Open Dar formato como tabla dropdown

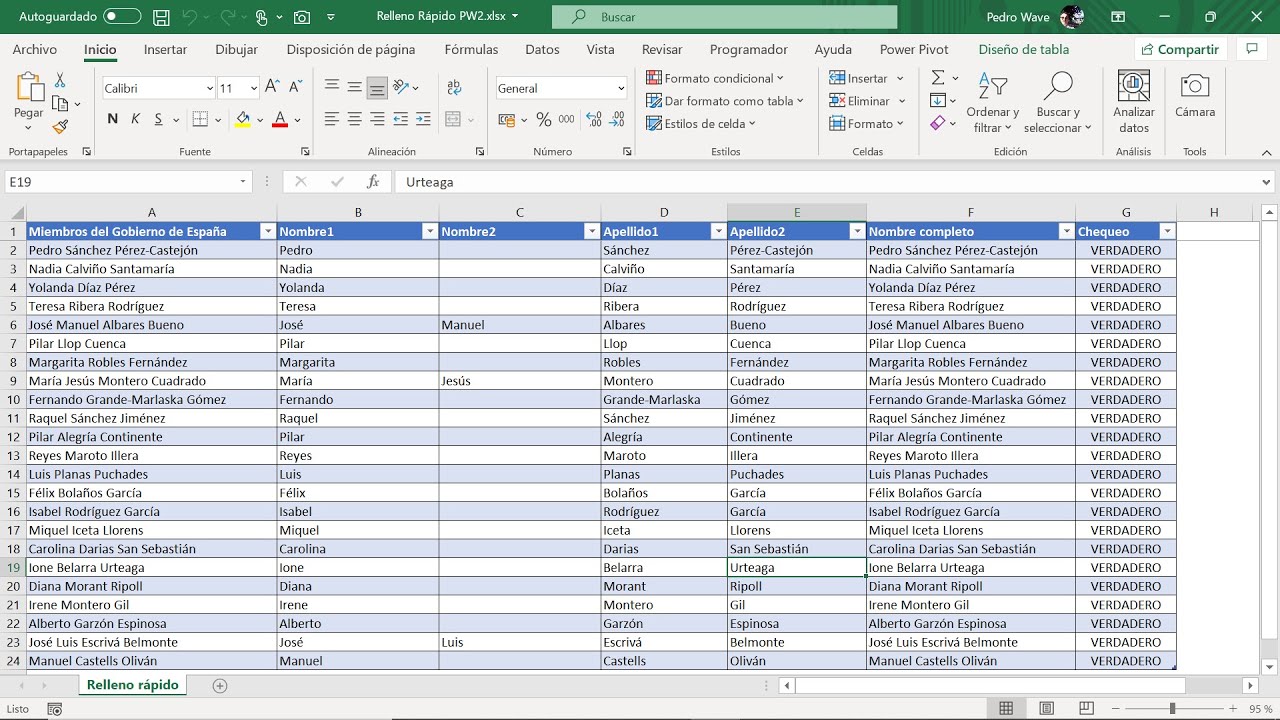[725, 101]
